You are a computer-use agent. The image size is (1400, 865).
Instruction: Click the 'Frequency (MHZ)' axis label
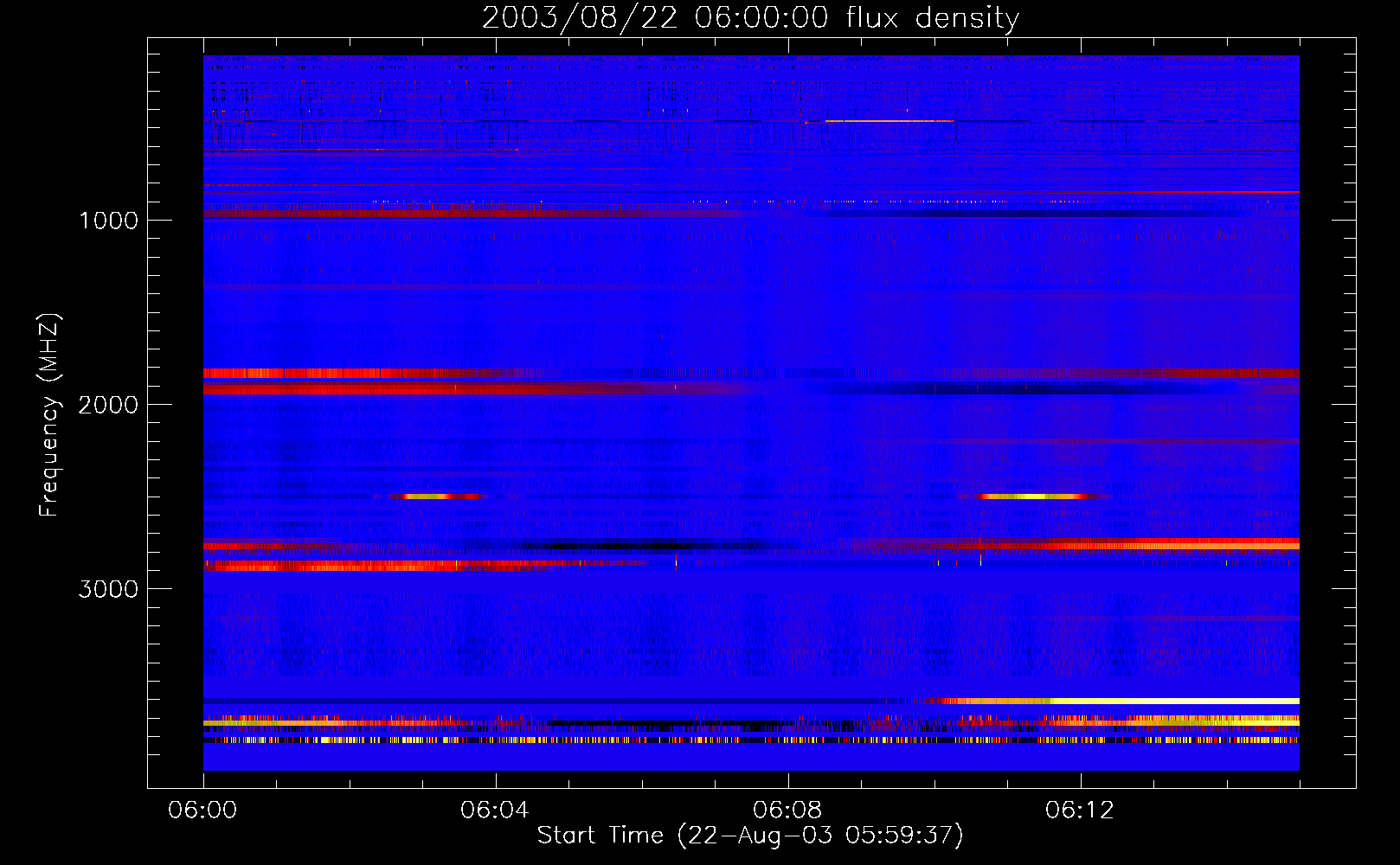click(49, 415)
